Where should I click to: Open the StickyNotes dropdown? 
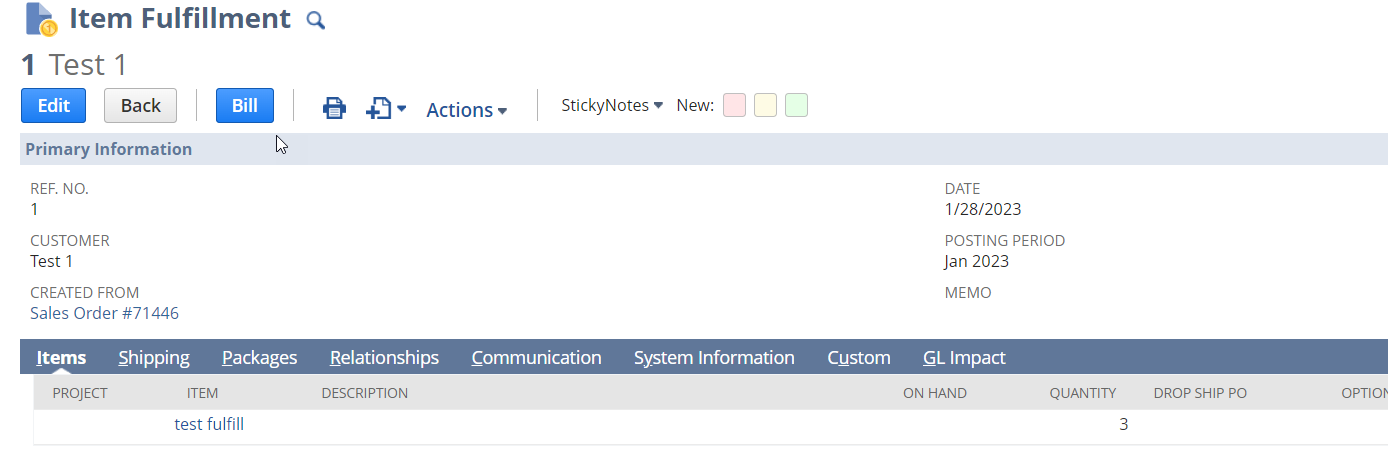pyautogui.click(x=612, y=105)
